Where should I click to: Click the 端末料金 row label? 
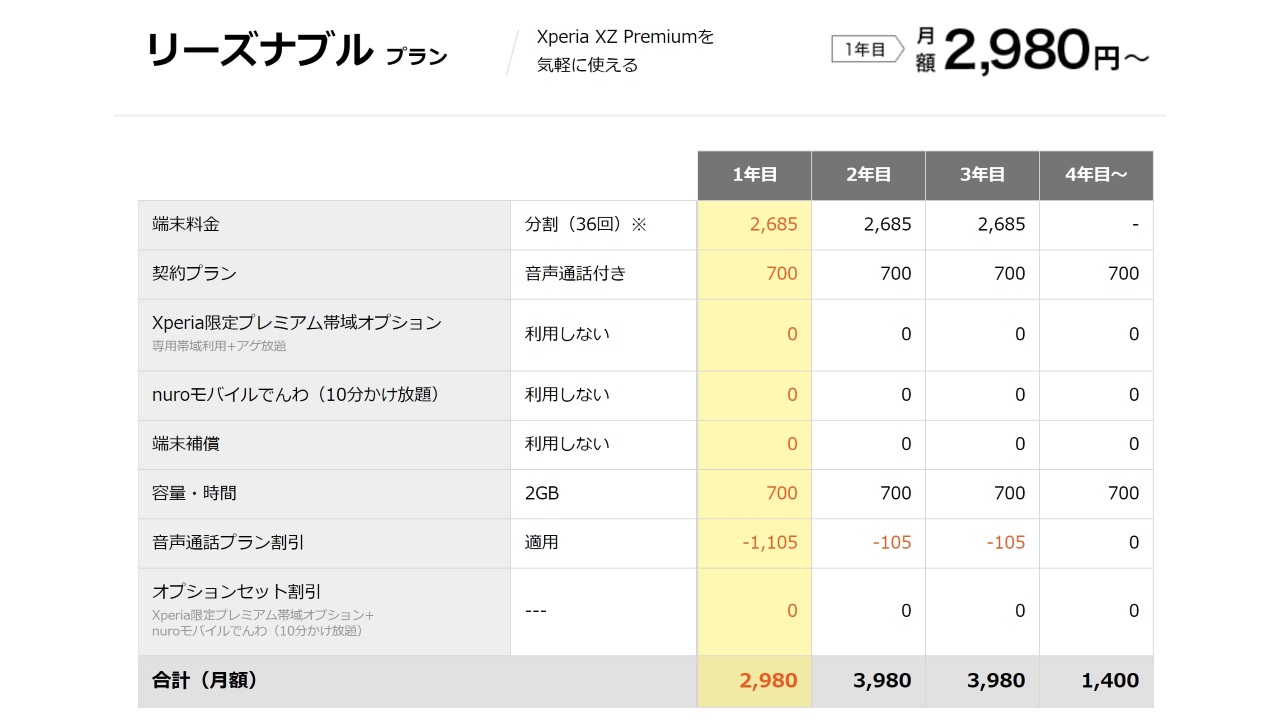[x=186, y=224]
